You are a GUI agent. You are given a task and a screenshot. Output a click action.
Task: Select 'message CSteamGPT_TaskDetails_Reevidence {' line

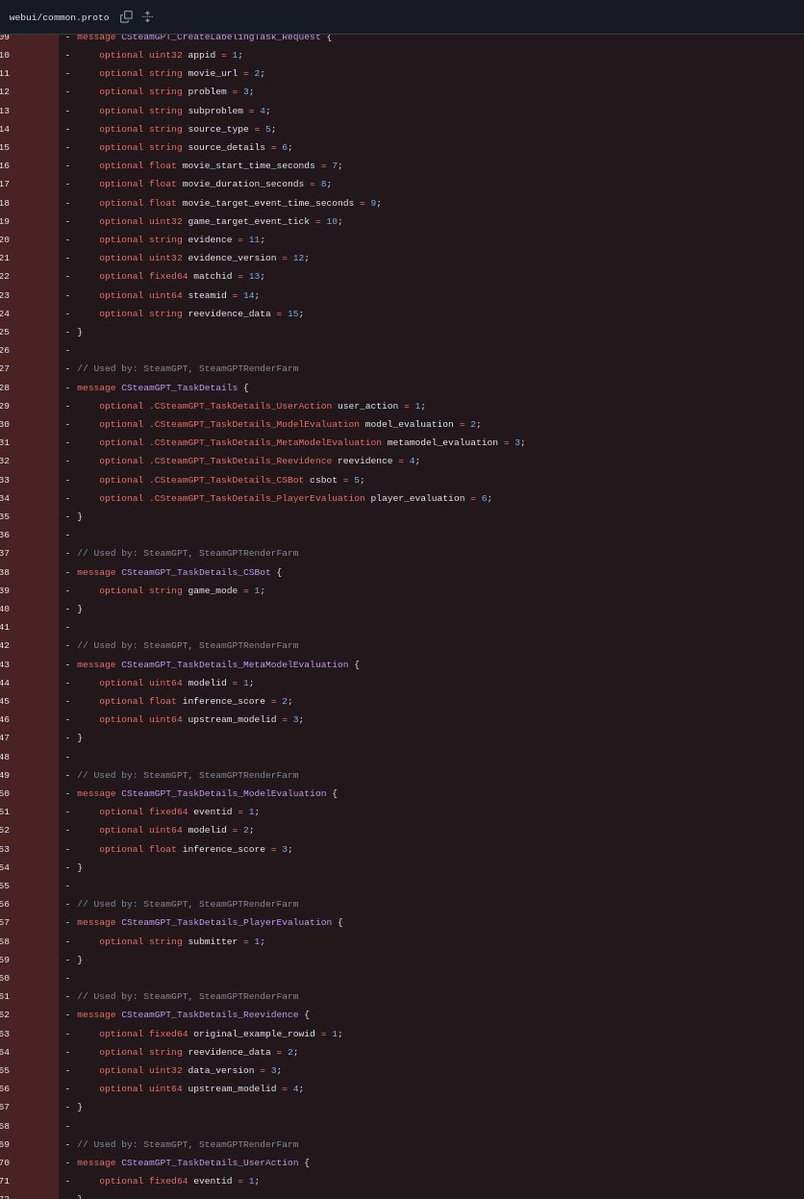tap(193, 1015)
